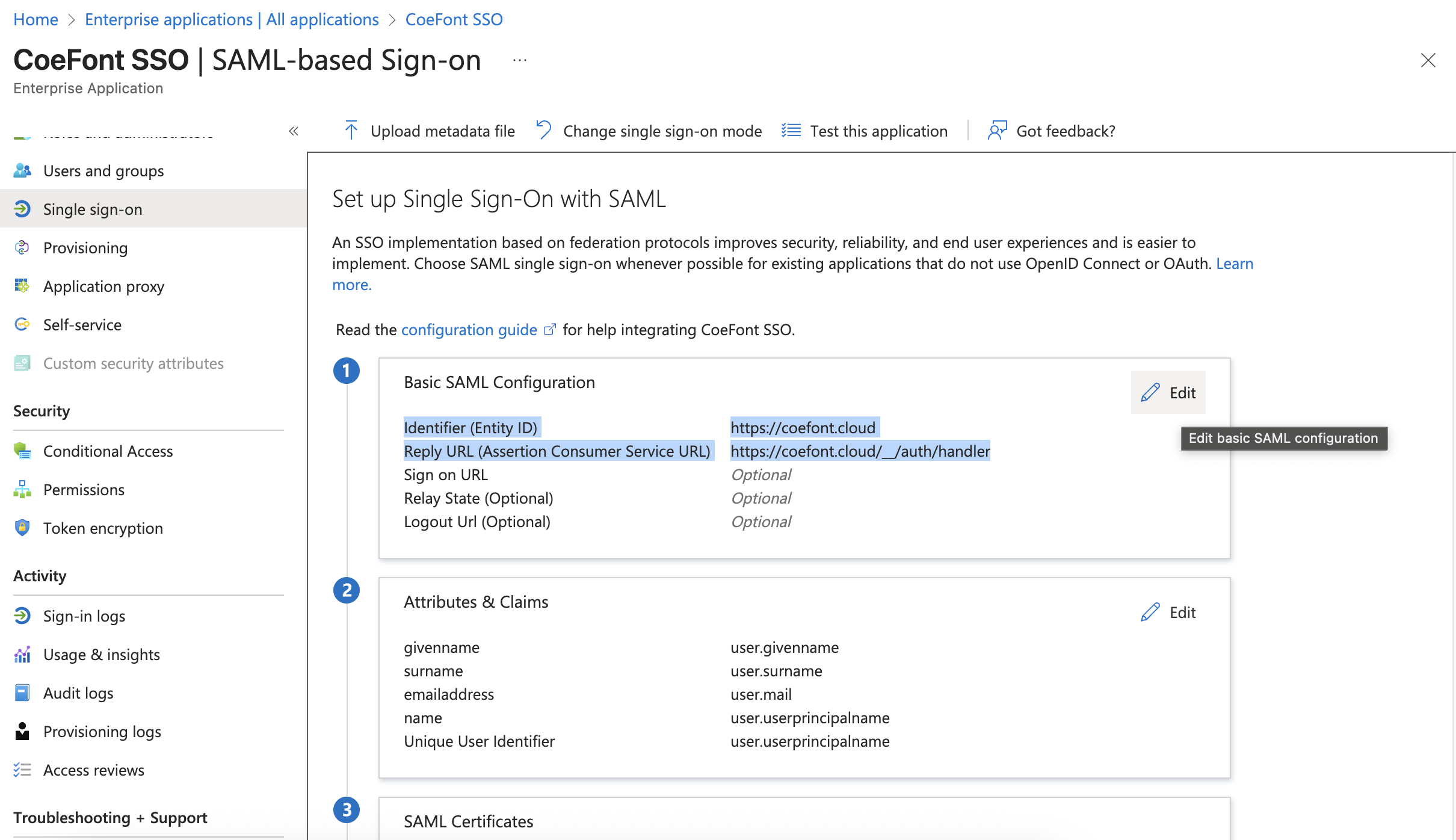
Task: Open Access reviews
Action: pyautogui.click(x=153, y=770)
